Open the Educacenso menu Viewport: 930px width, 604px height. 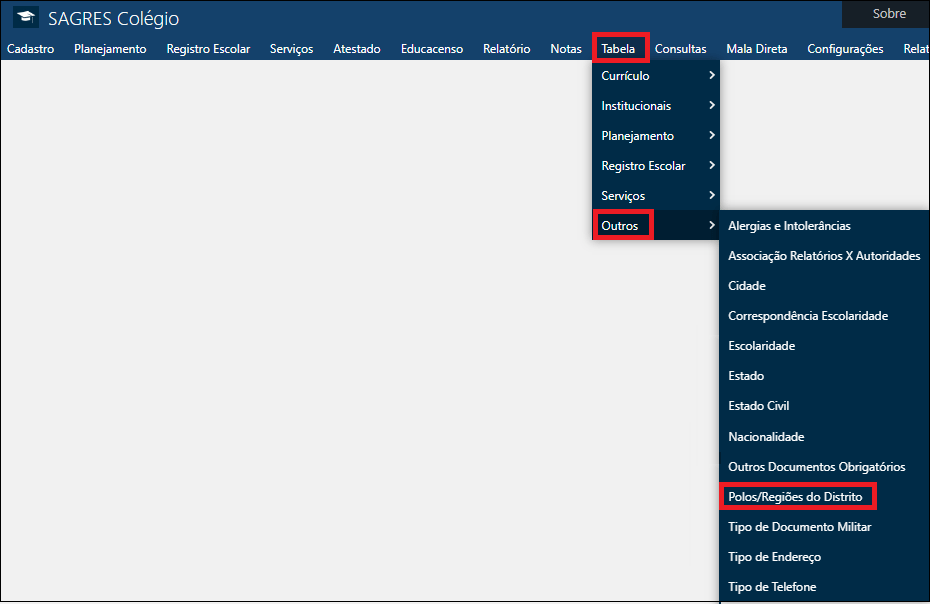431,48
